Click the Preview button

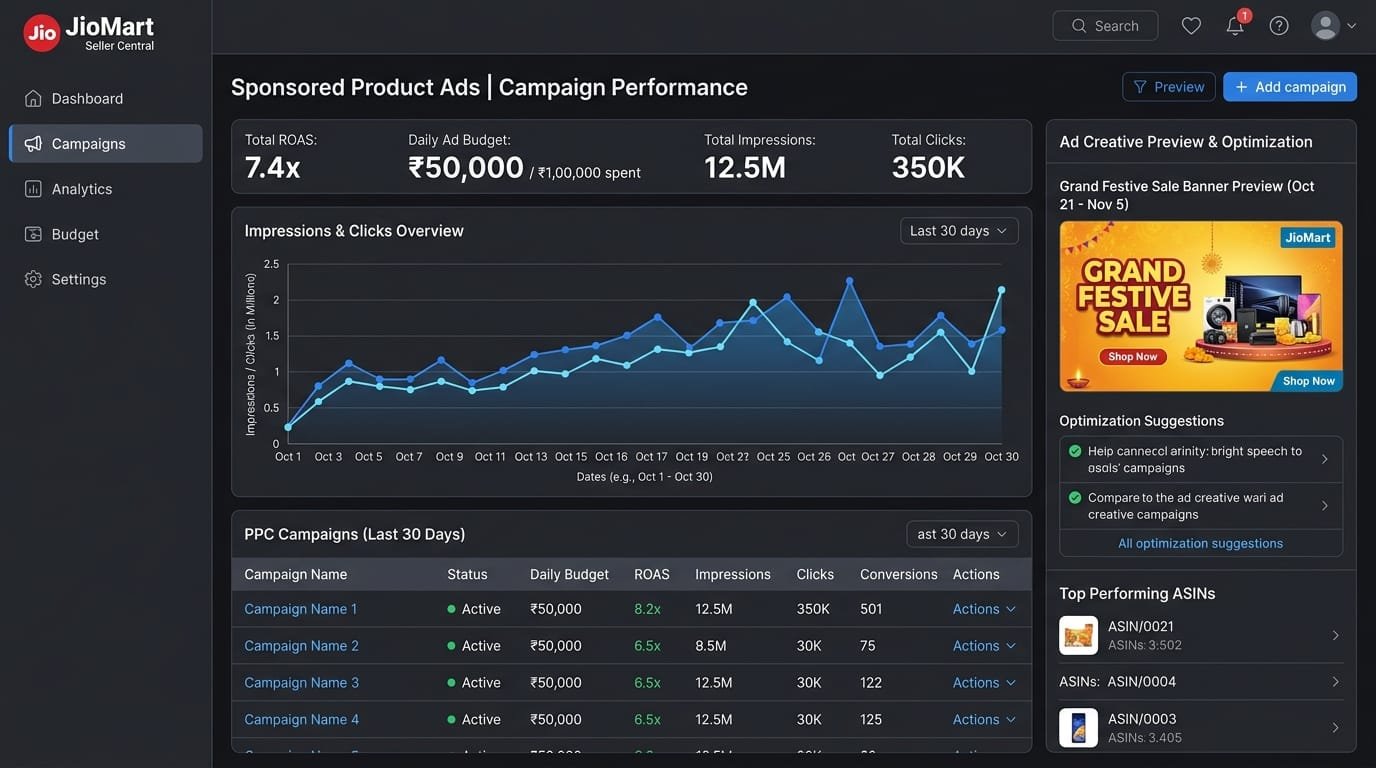[x=1169, y=87]
